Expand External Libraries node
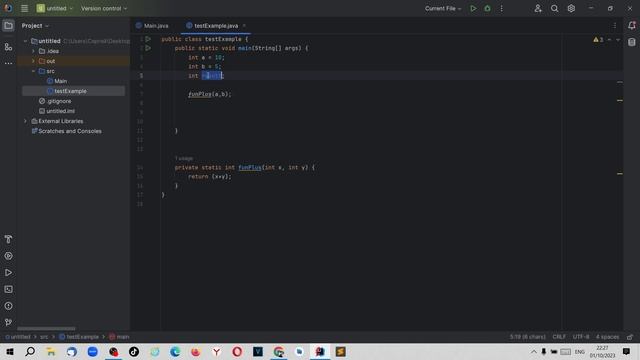The image size is (640, 360). [25, 121]
